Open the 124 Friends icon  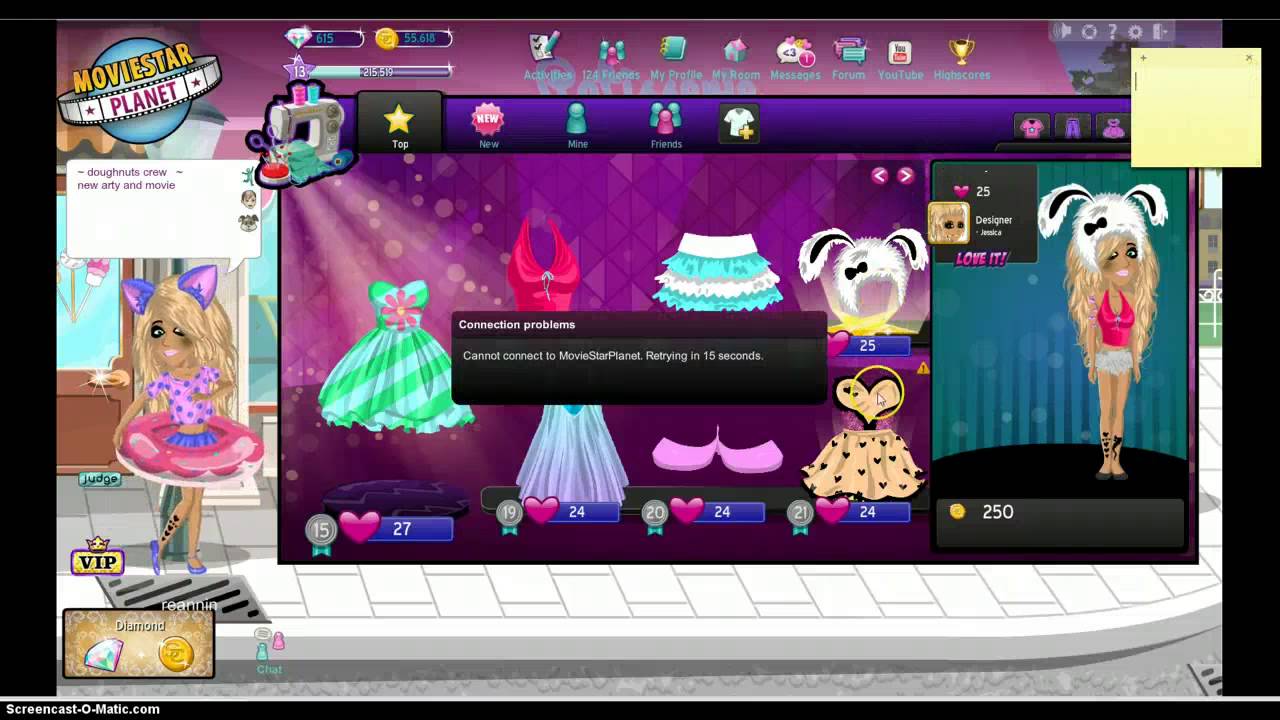611,51
